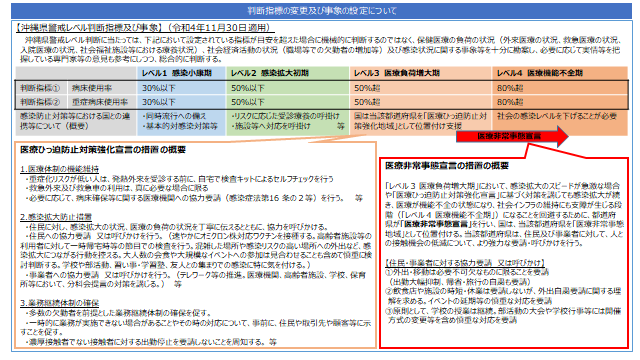Click the line beginning '③原則として、学校の授業は継続'

click(503, 311)
